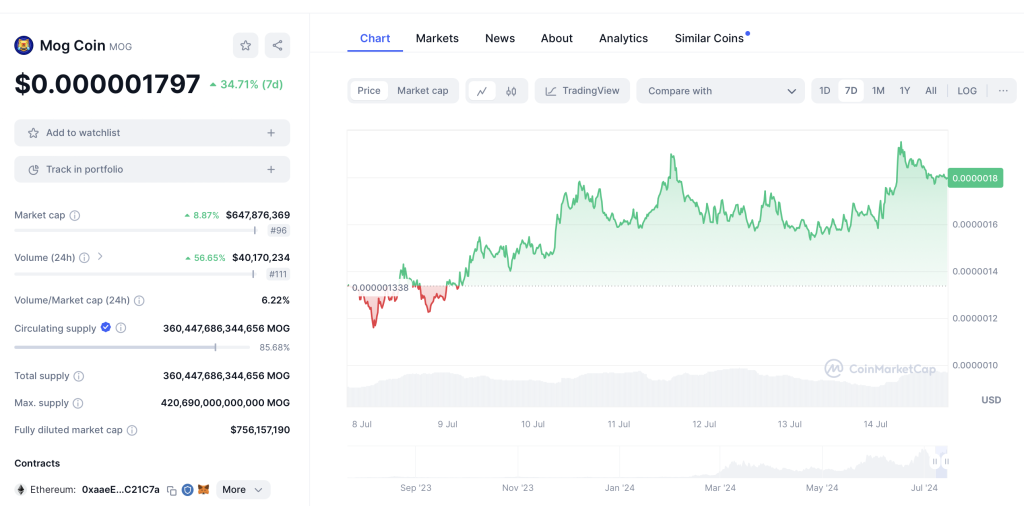Viewport: 1024px width, 506px height.
Task: Click the $647,876,369 market cap value
Action: point(258,215)
